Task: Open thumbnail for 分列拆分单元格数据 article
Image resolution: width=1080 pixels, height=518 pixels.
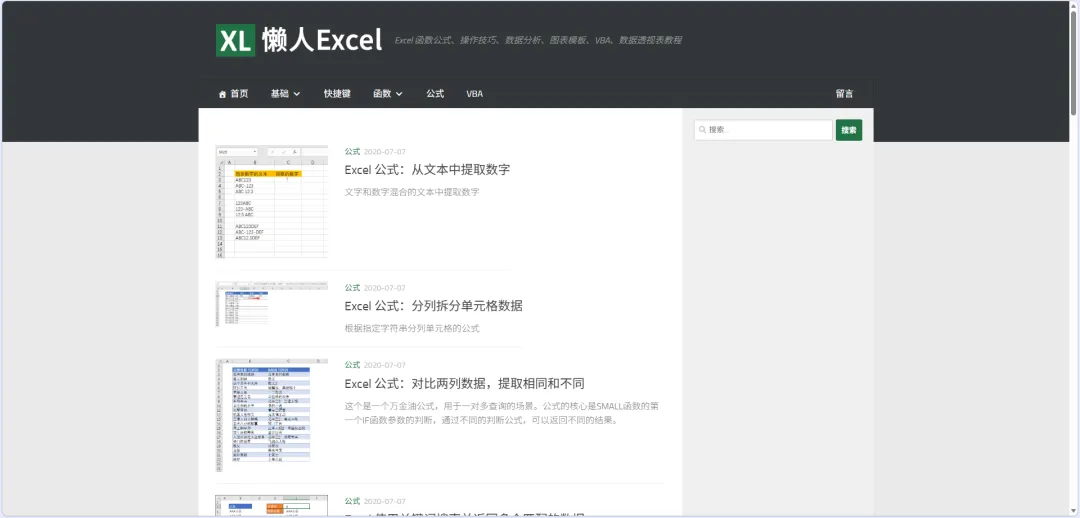Action: (x=271, y=303)
